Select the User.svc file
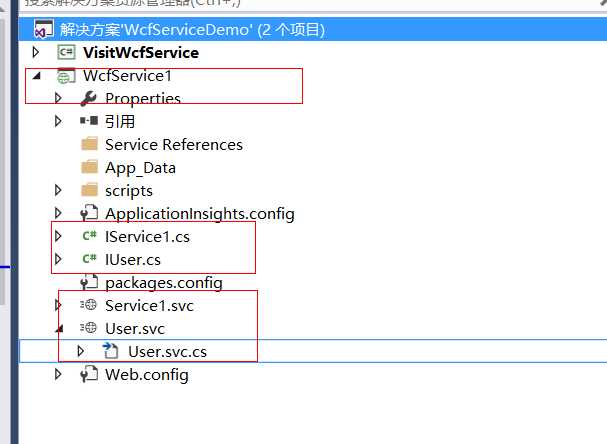Viewport: 607px width, 444px height. 135,328
